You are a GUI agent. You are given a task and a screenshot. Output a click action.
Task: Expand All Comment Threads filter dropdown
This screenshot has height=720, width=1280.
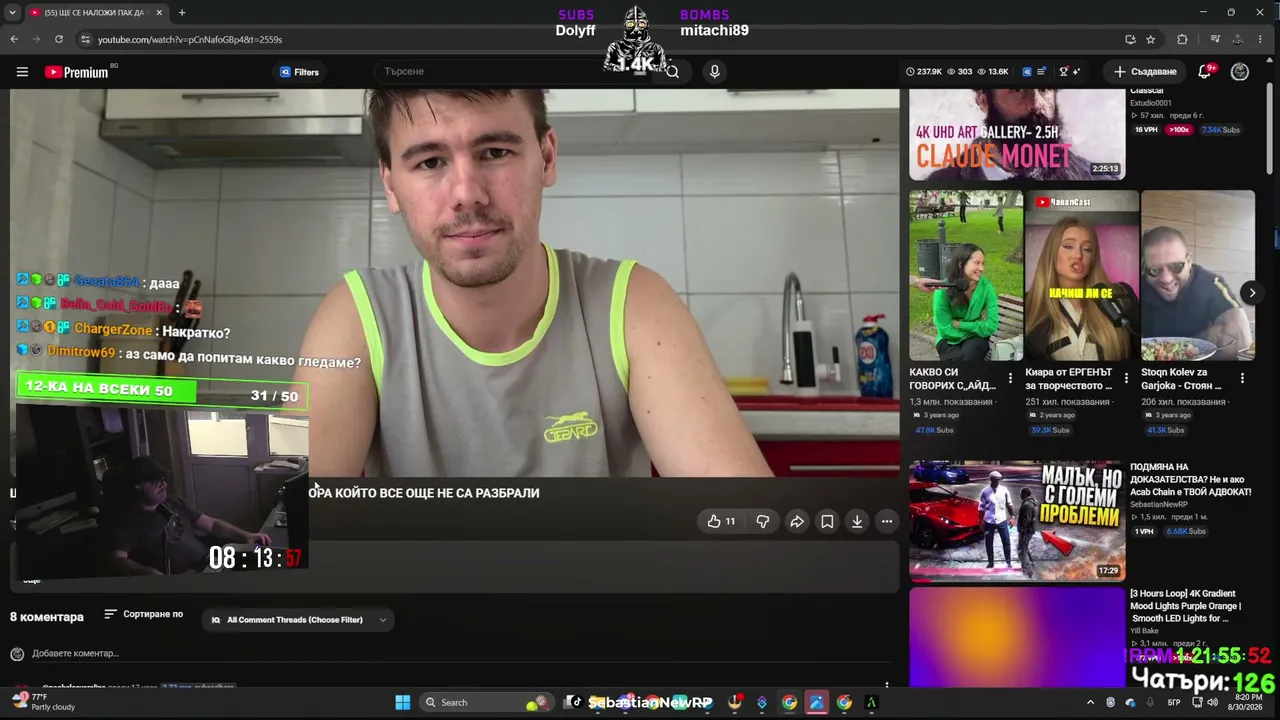[299, 620]
